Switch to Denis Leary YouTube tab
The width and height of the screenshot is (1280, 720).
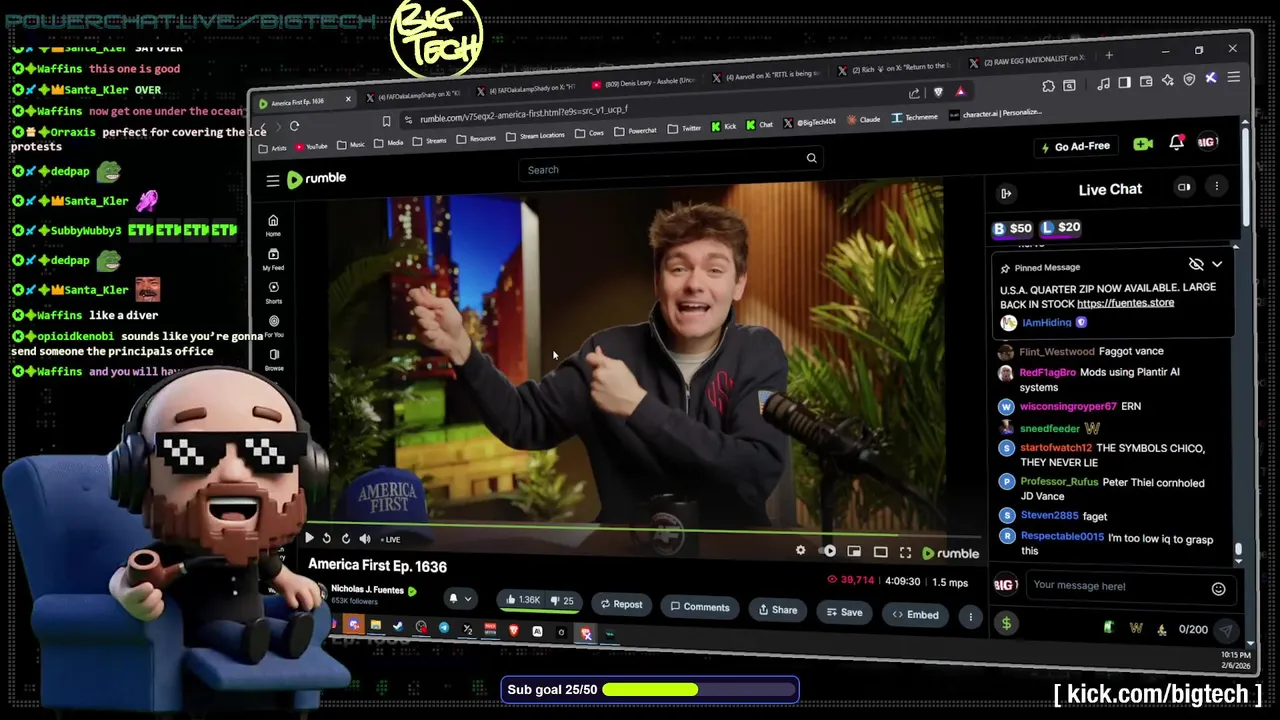[x=643, y=84]
